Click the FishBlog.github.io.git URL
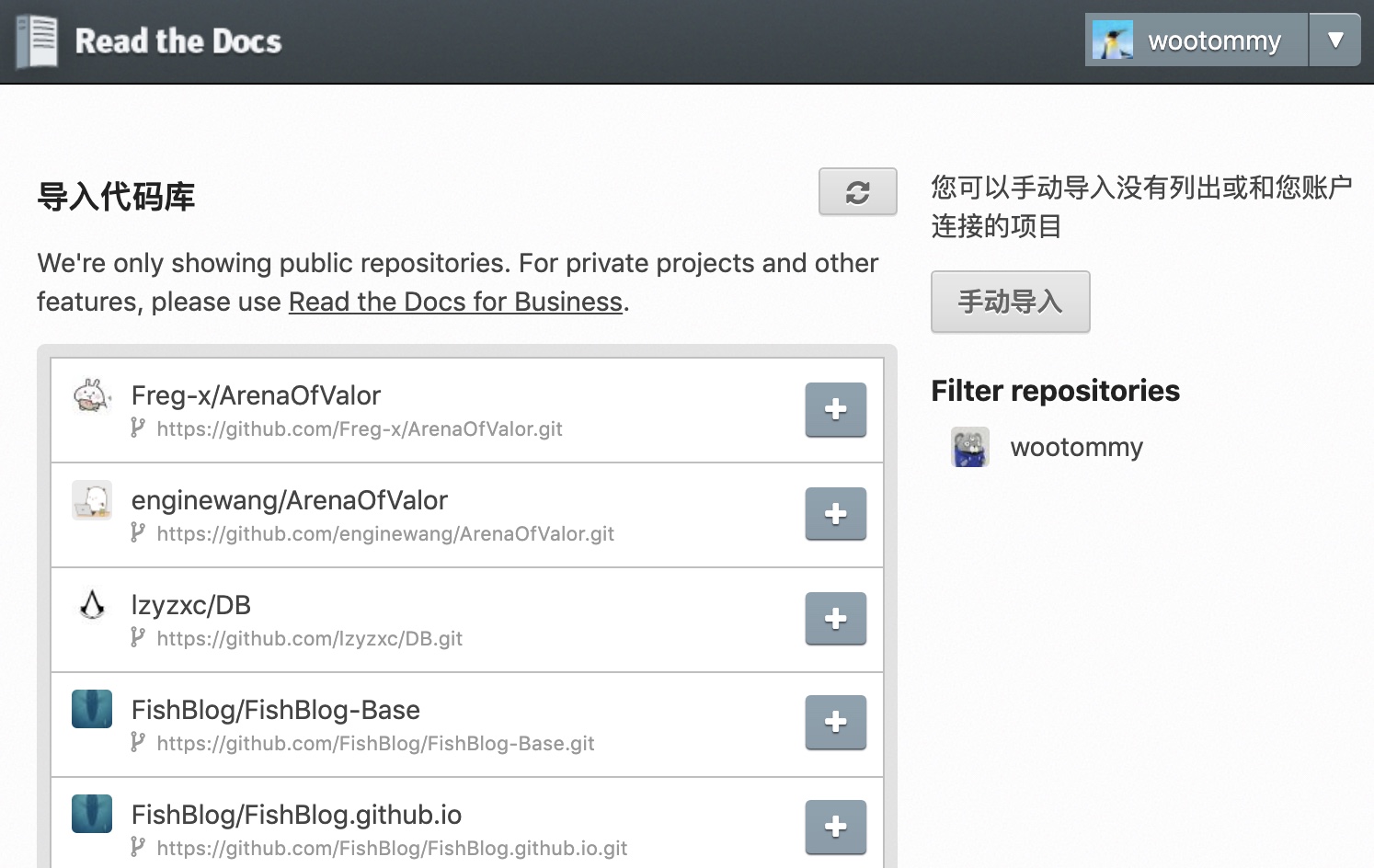The width and height of the screenshot is (1374, 868). [x=392, y=848]
